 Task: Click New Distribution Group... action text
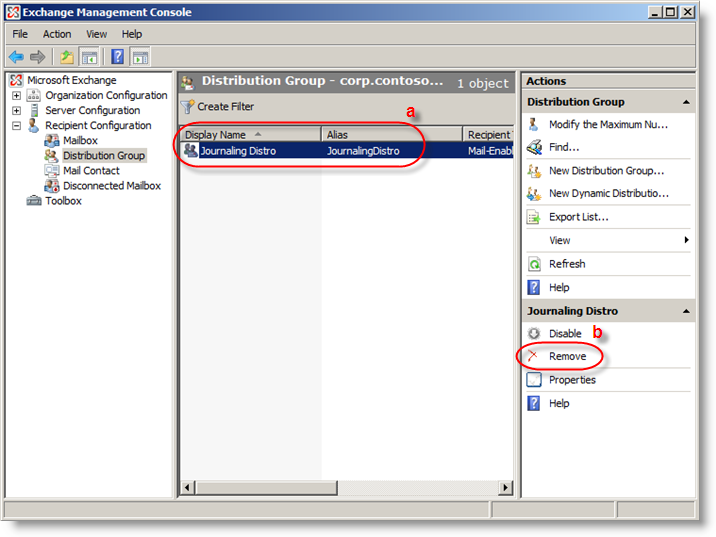pyautogui.click(x=606, y=171)
